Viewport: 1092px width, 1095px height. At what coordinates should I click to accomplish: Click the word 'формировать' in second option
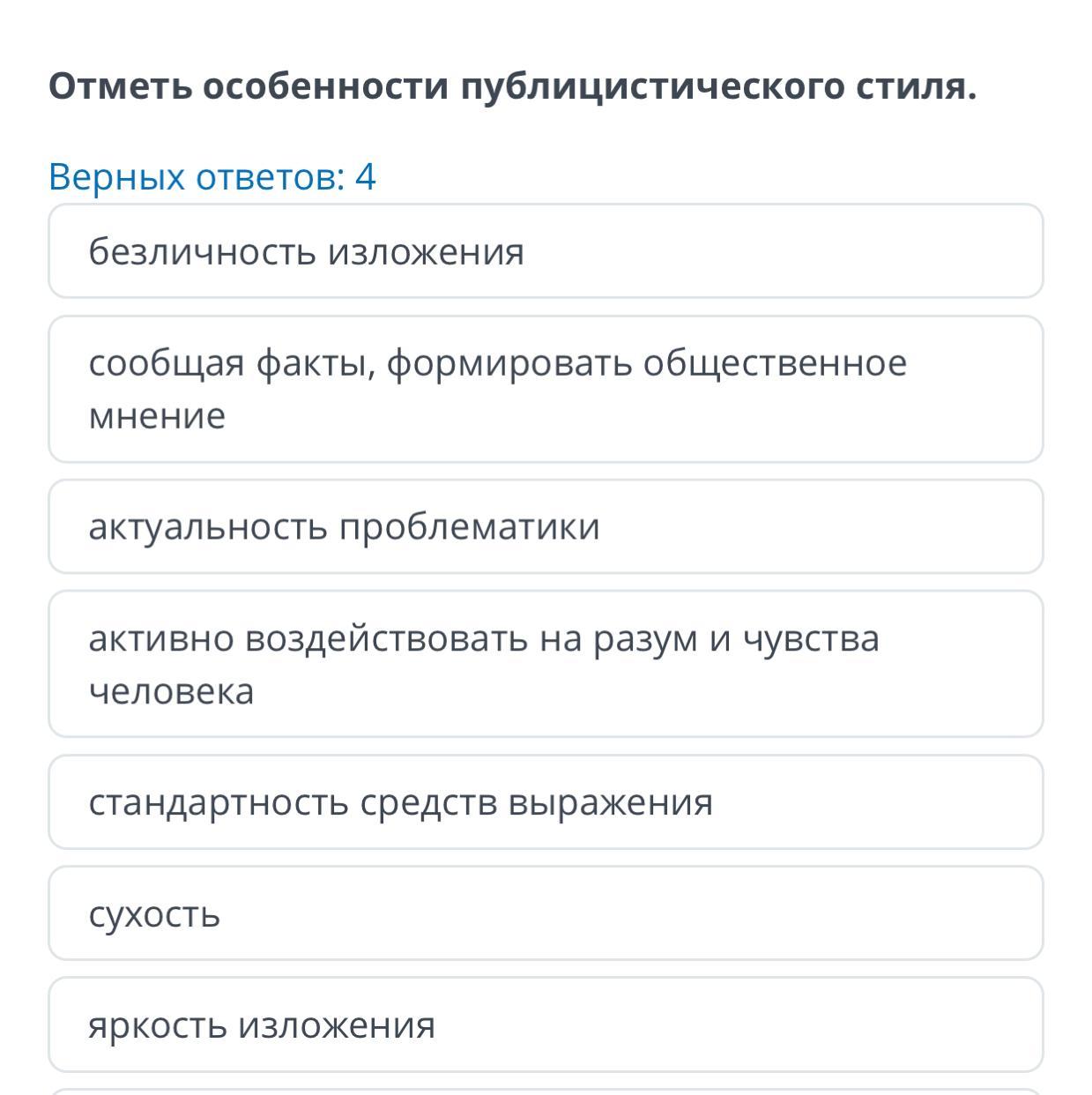(509, 363)
